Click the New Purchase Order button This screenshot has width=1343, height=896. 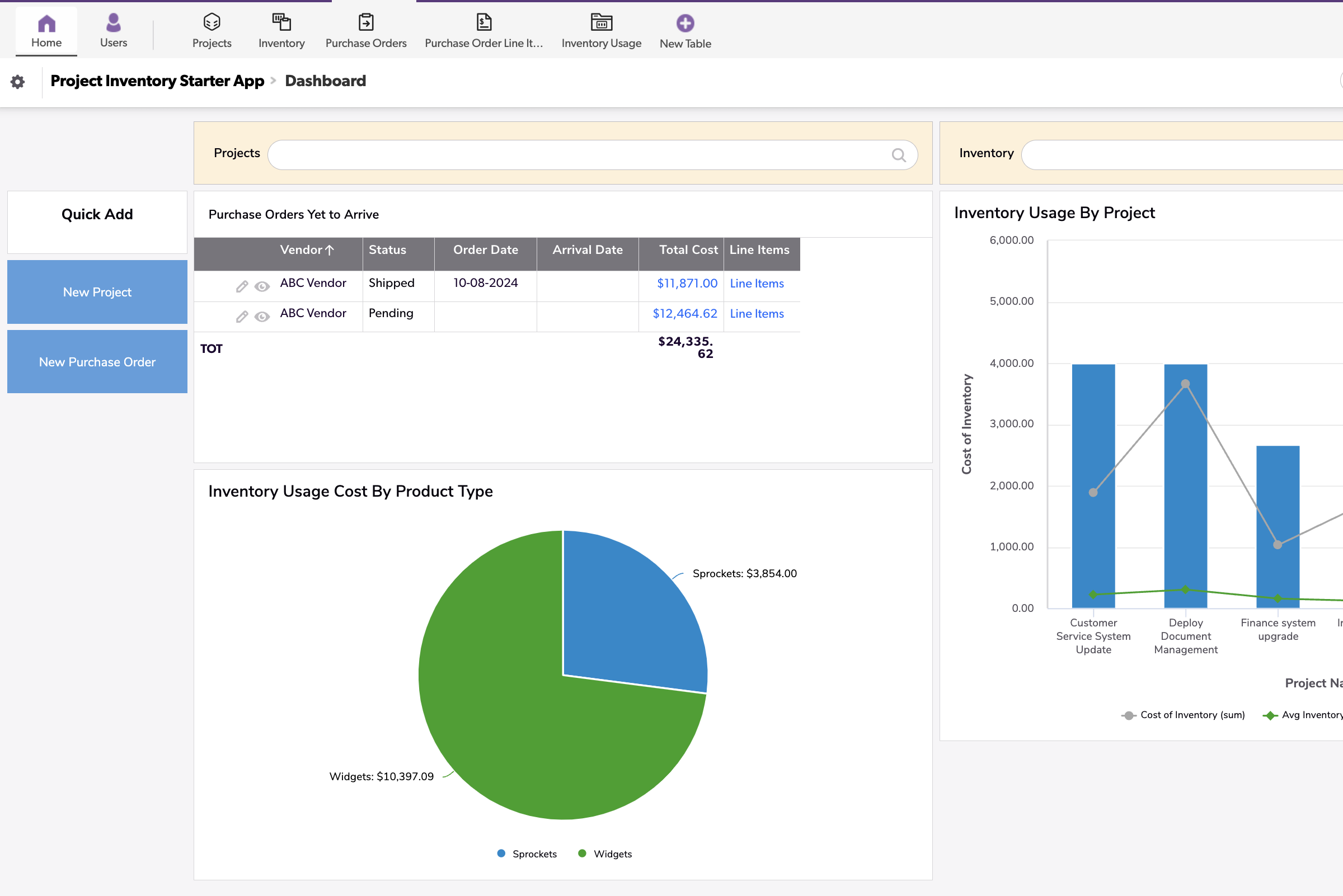tap(97, 362)
